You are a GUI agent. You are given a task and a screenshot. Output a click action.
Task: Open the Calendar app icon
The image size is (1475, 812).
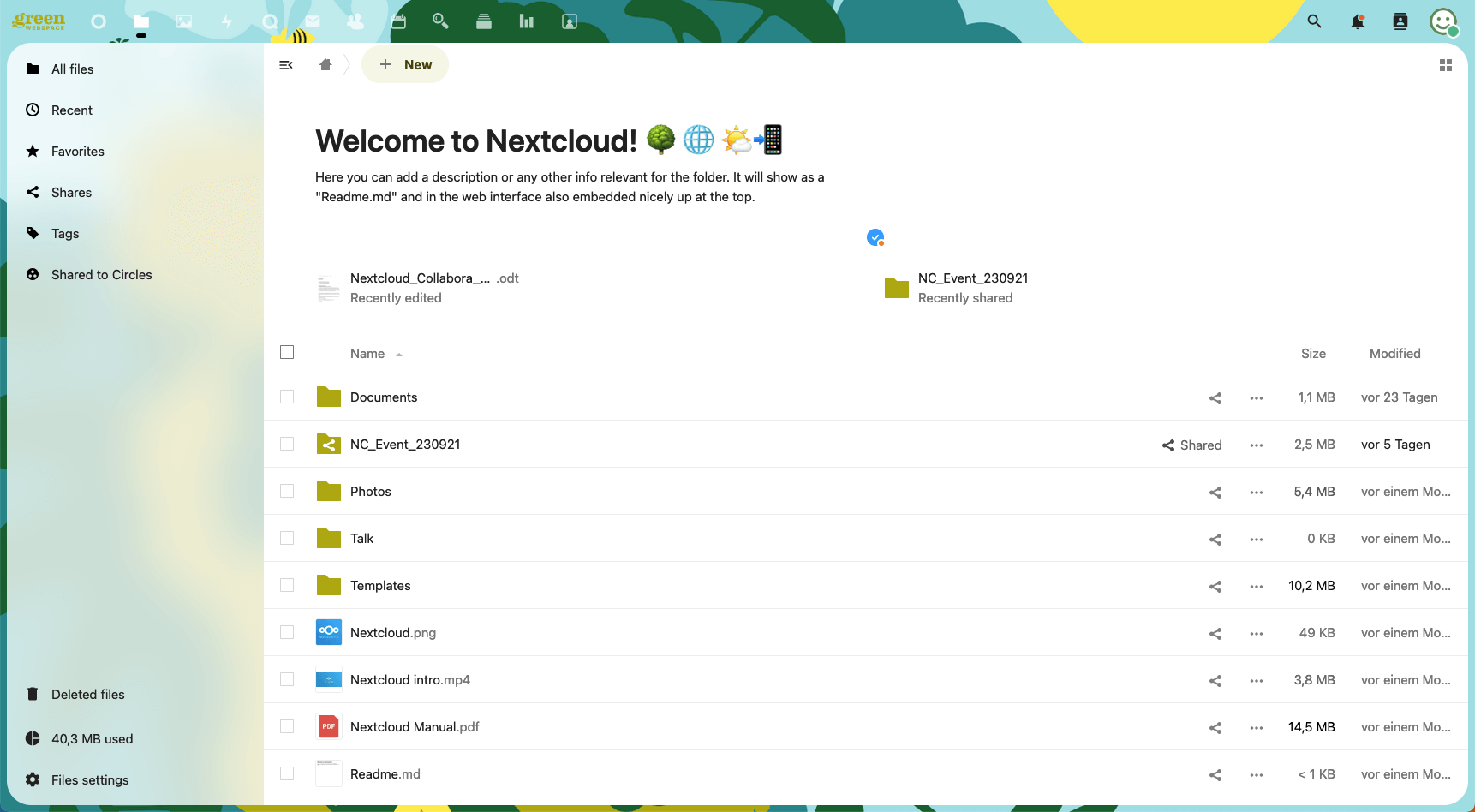[398, 21]
